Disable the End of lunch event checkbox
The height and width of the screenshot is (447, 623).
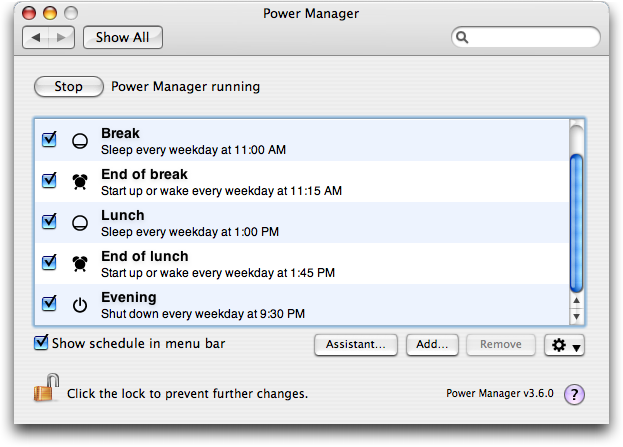point(49,262)
